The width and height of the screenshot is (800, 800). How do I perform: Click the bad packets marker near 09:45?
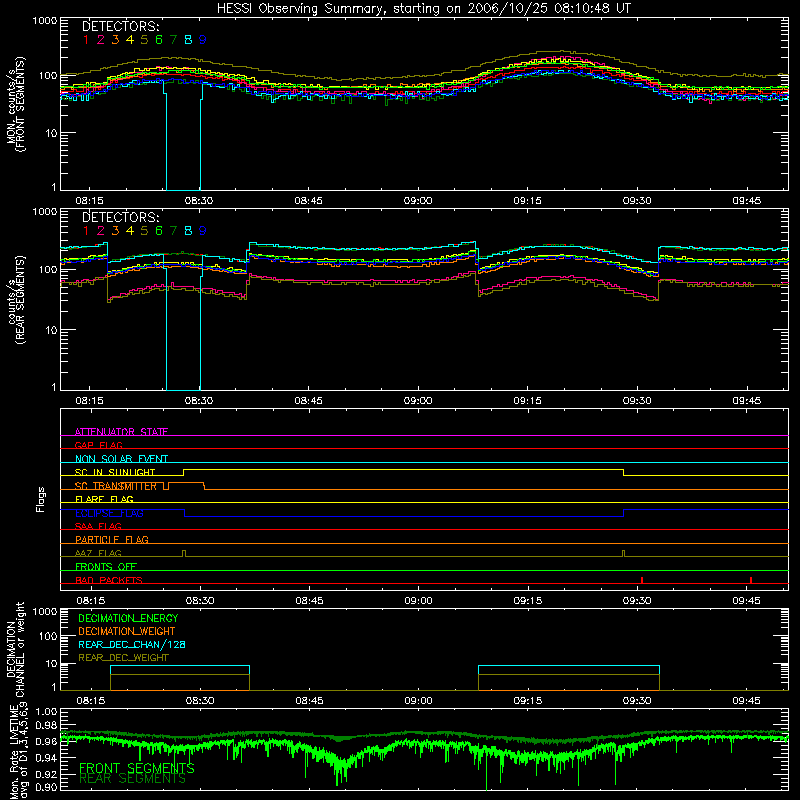pyautogui.click(x=751, y=580)
